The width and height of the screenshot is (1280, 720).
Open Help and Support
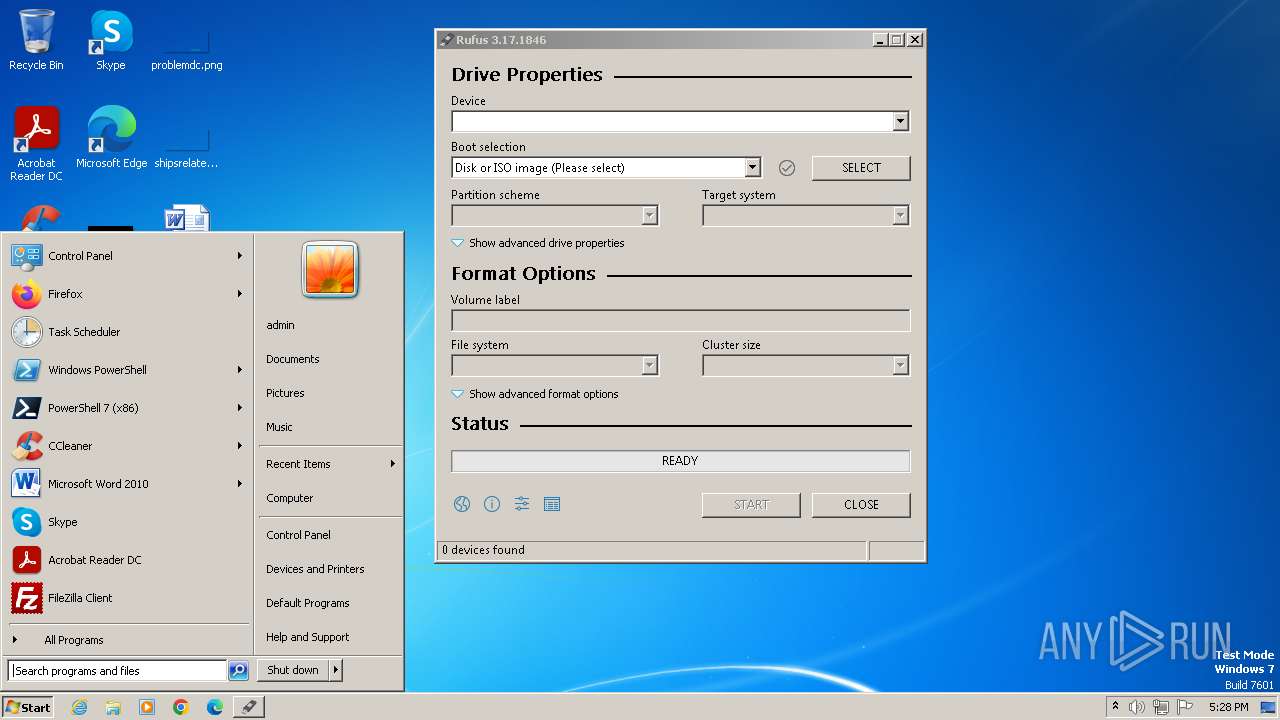[x=330, y=637]
